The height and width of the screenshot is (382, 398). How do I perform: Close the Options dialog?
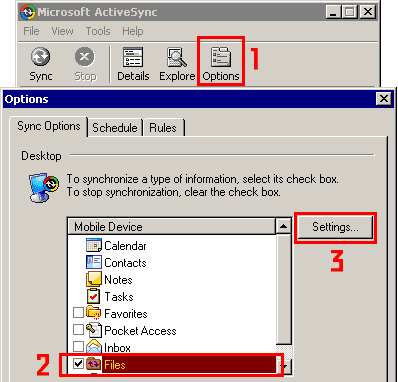(x=384, y=99)
